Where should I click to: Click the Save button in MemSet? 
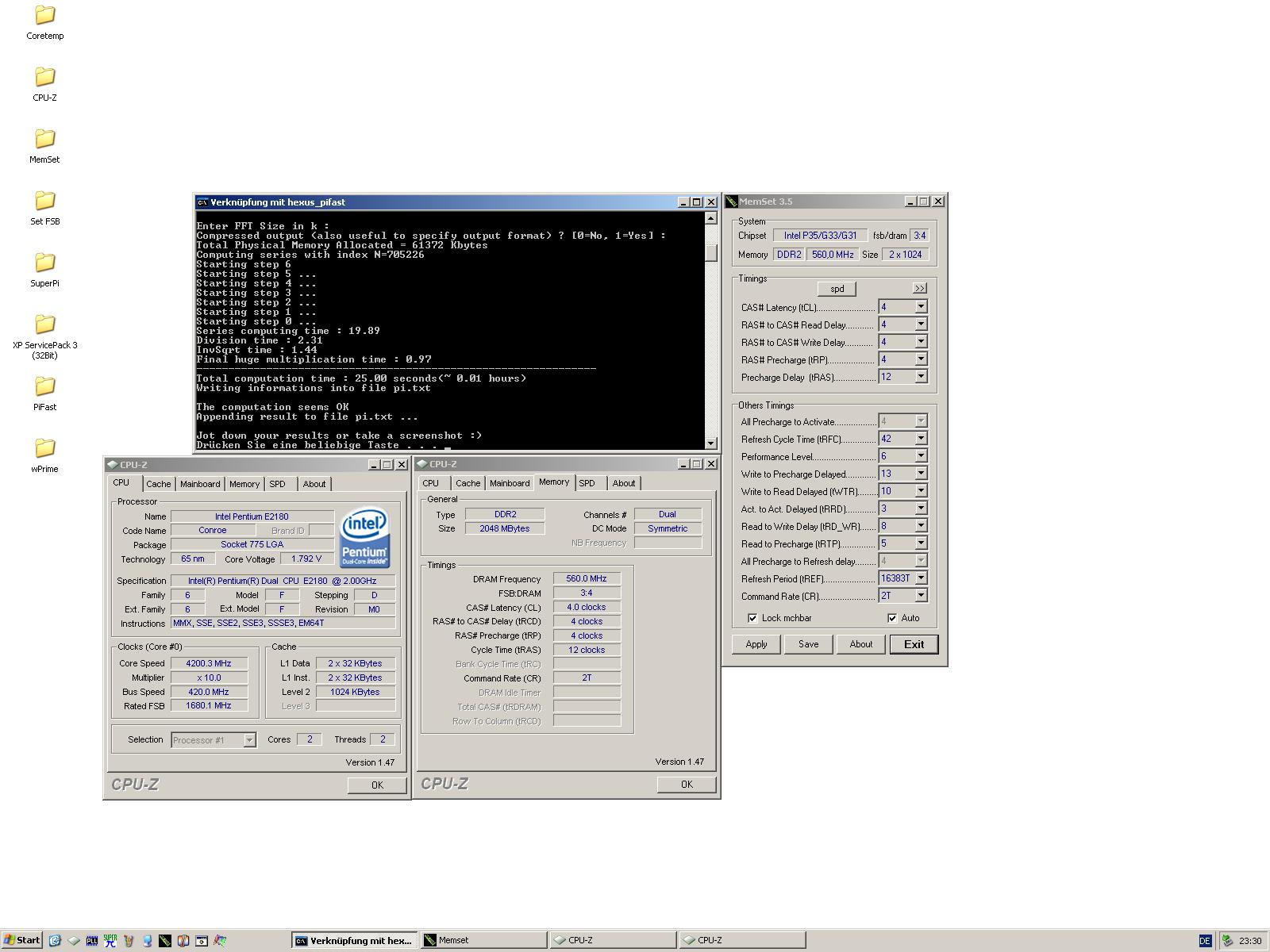pyautogui.click(x=809, y=644)
